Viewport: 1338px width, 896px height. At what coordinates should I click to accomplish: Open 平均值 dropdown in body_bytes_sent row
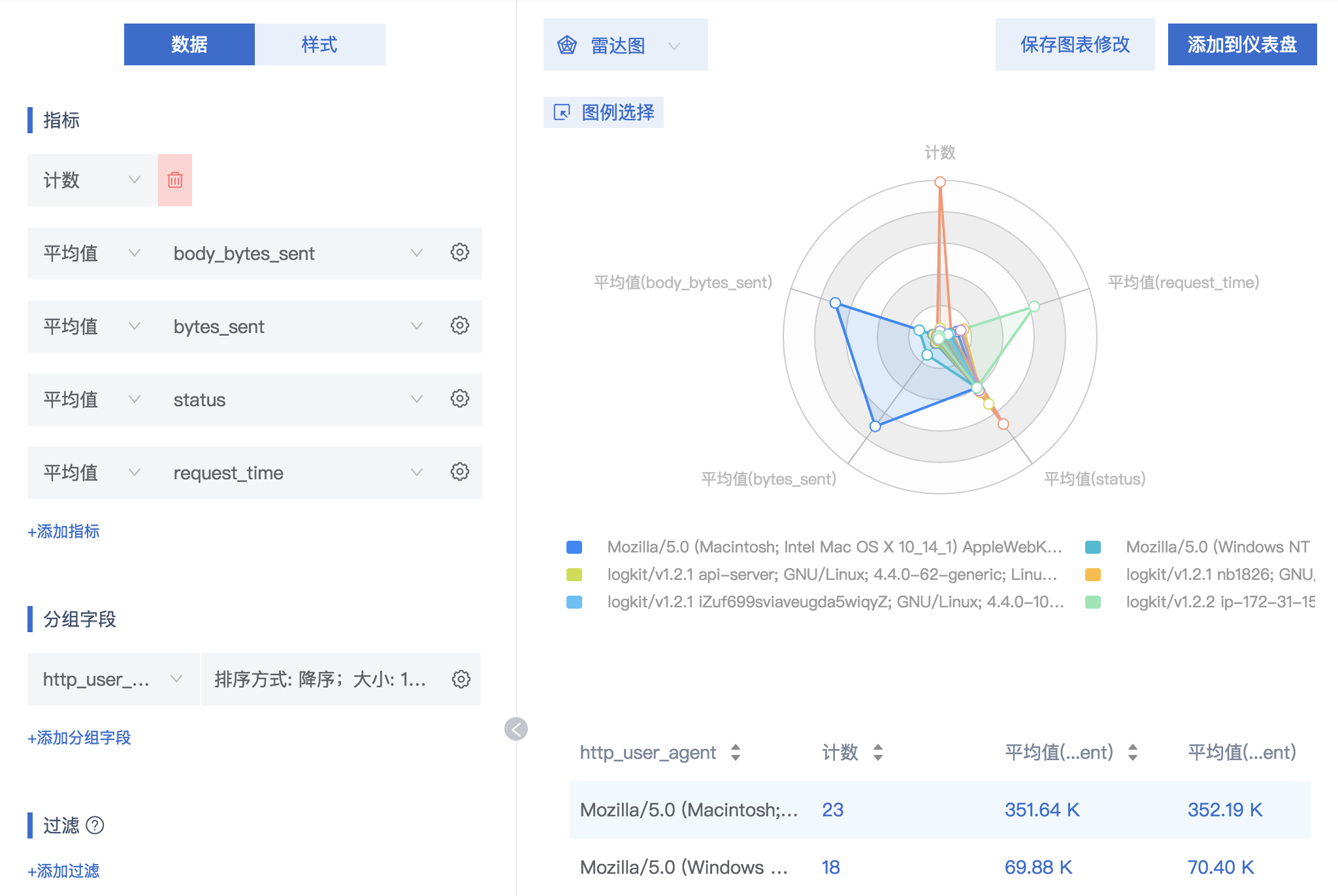(93, 253)
